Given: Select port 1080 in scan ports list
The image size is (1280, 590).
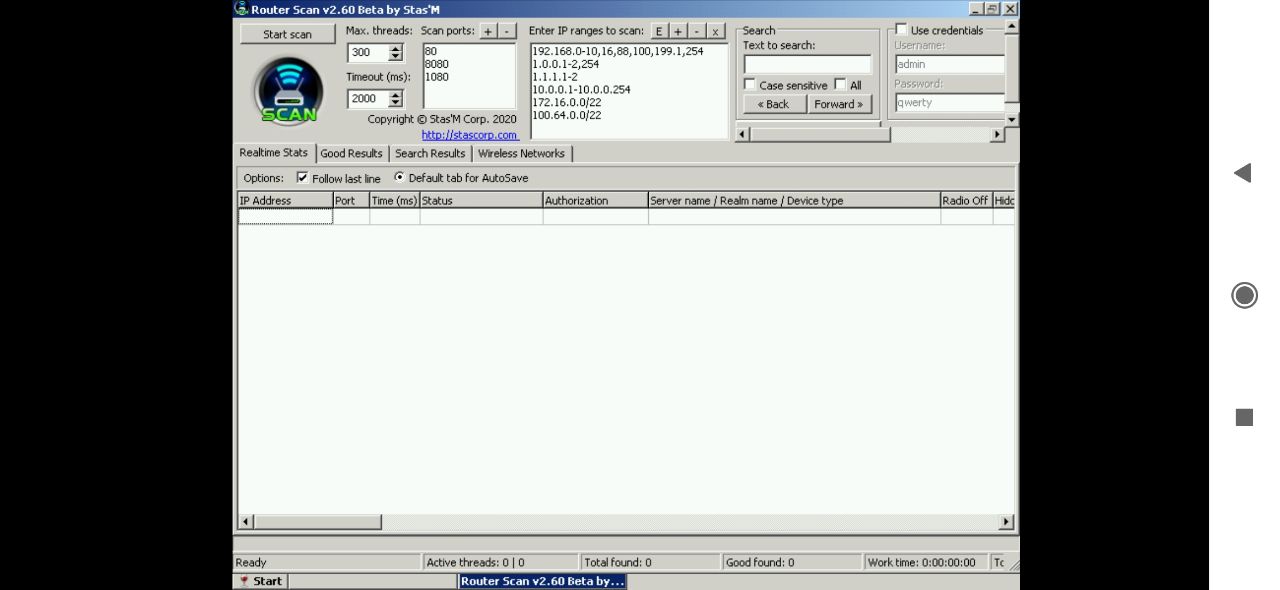Looking at the screenshot, I should 437,77.
